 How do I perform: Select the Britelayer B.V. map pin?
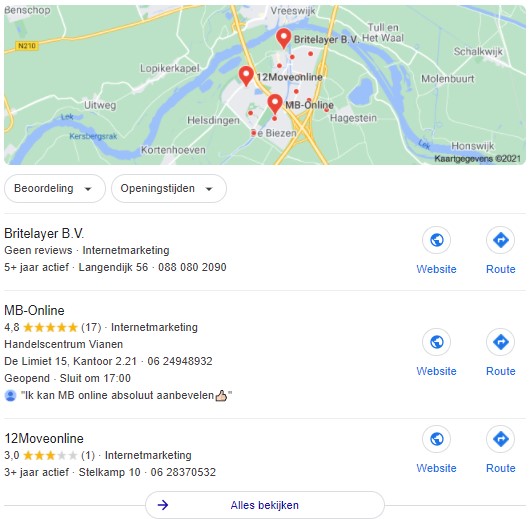pos(284,38)
